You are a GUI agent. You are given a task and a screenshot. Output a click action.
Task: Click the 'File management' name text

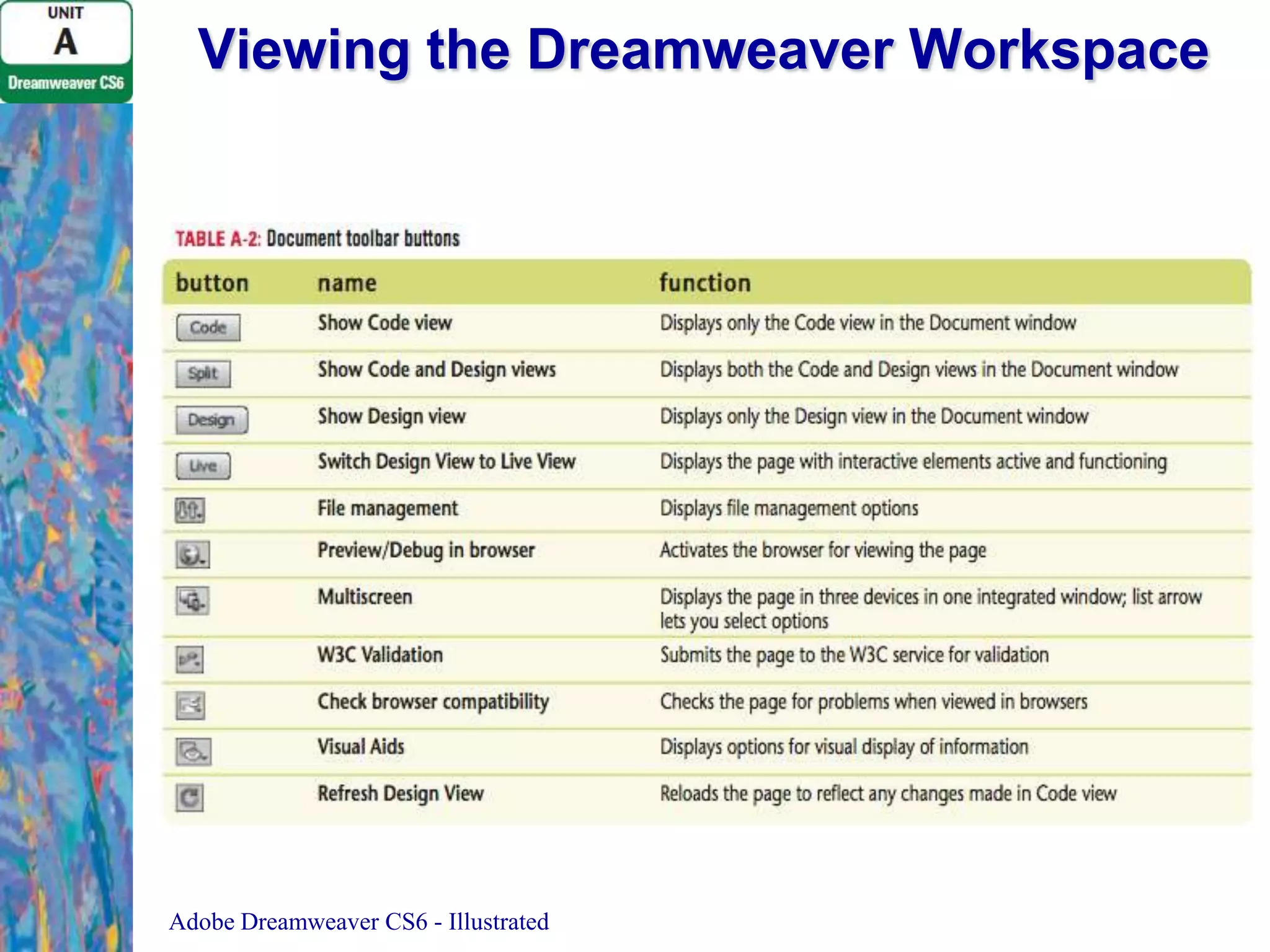point(388,509)
